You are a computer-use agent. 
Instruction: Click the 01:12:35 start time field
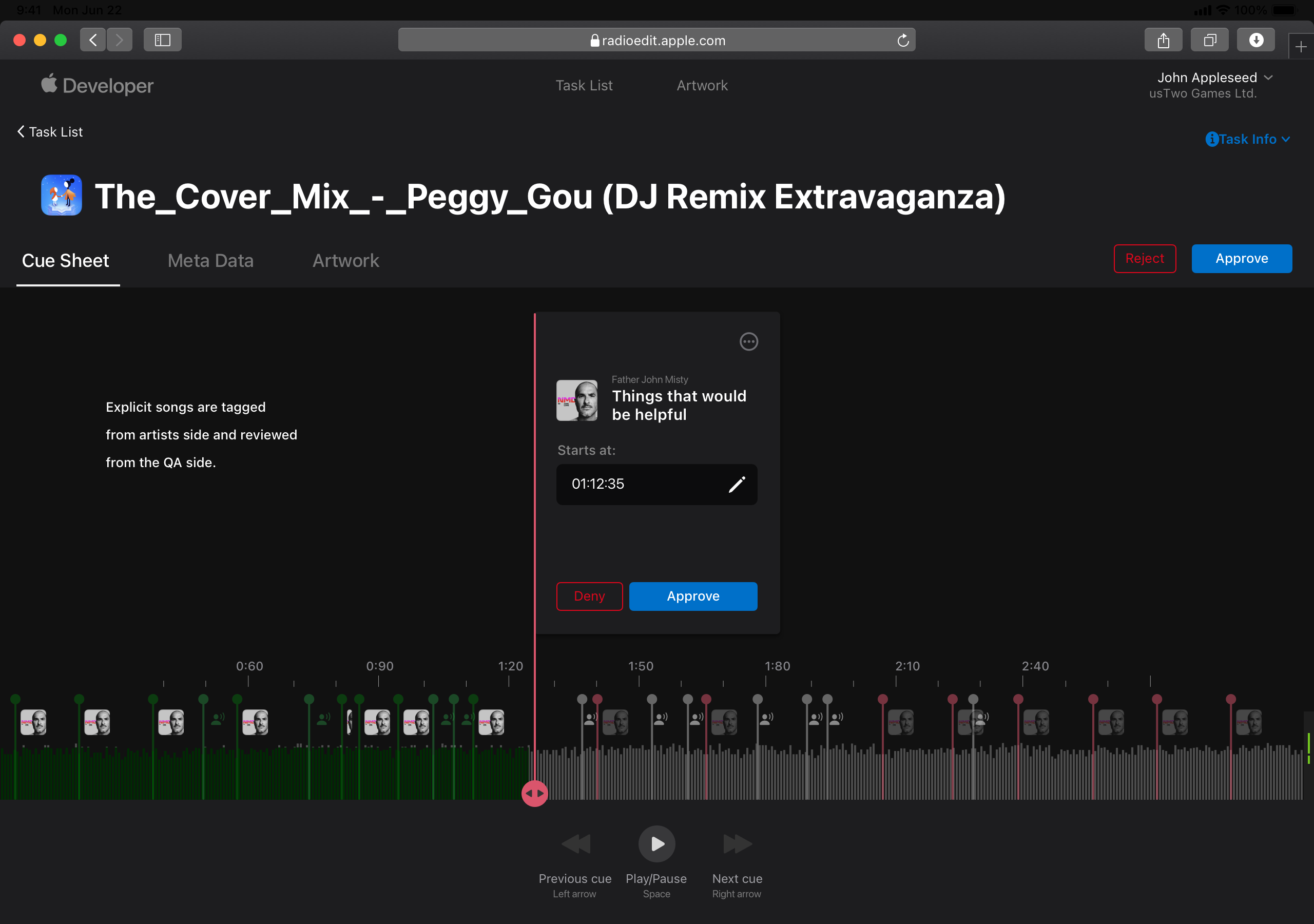(656, 484)
